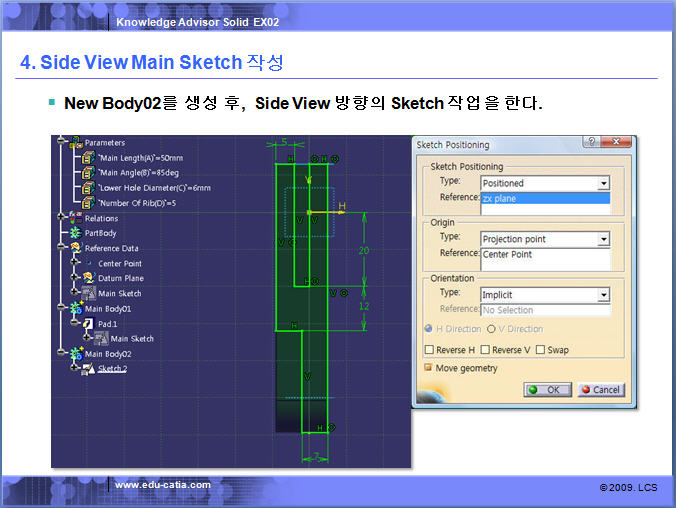Select the Sketch.2 icon in tree
The height and width of the screenshot is (508, 676).
point(88,369)
